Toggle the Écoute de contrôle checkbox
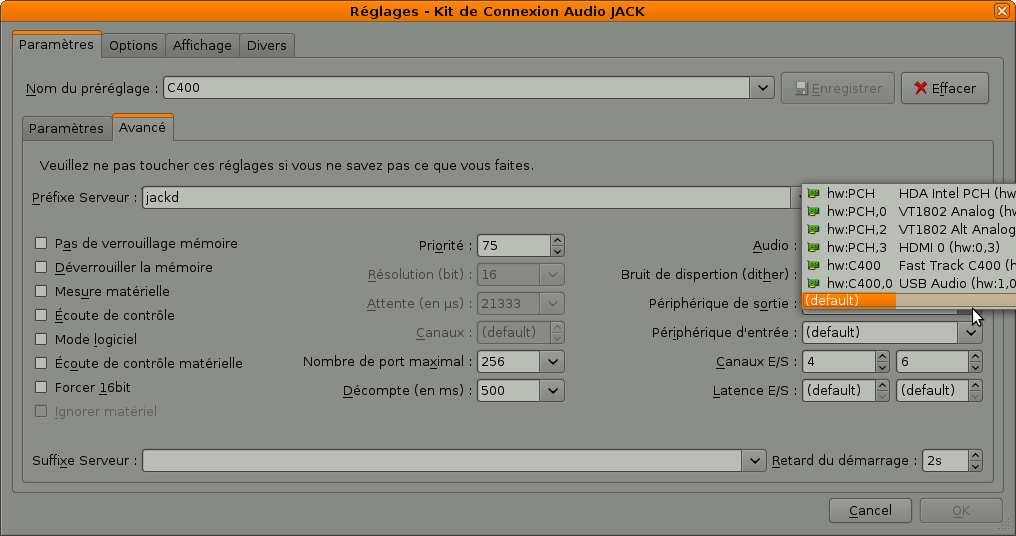This screenshot has width=1016, height=536. coord(41,315)
